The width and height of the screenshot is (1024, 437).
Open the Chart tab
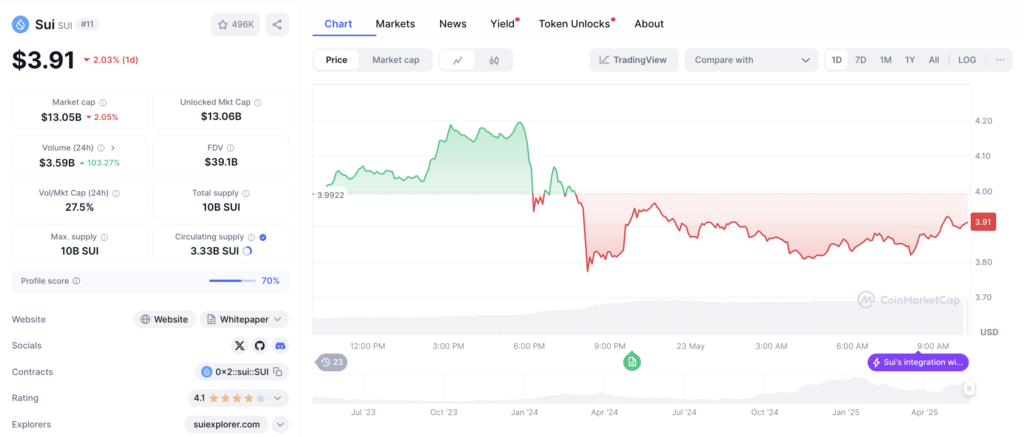[x=338, y=24]
